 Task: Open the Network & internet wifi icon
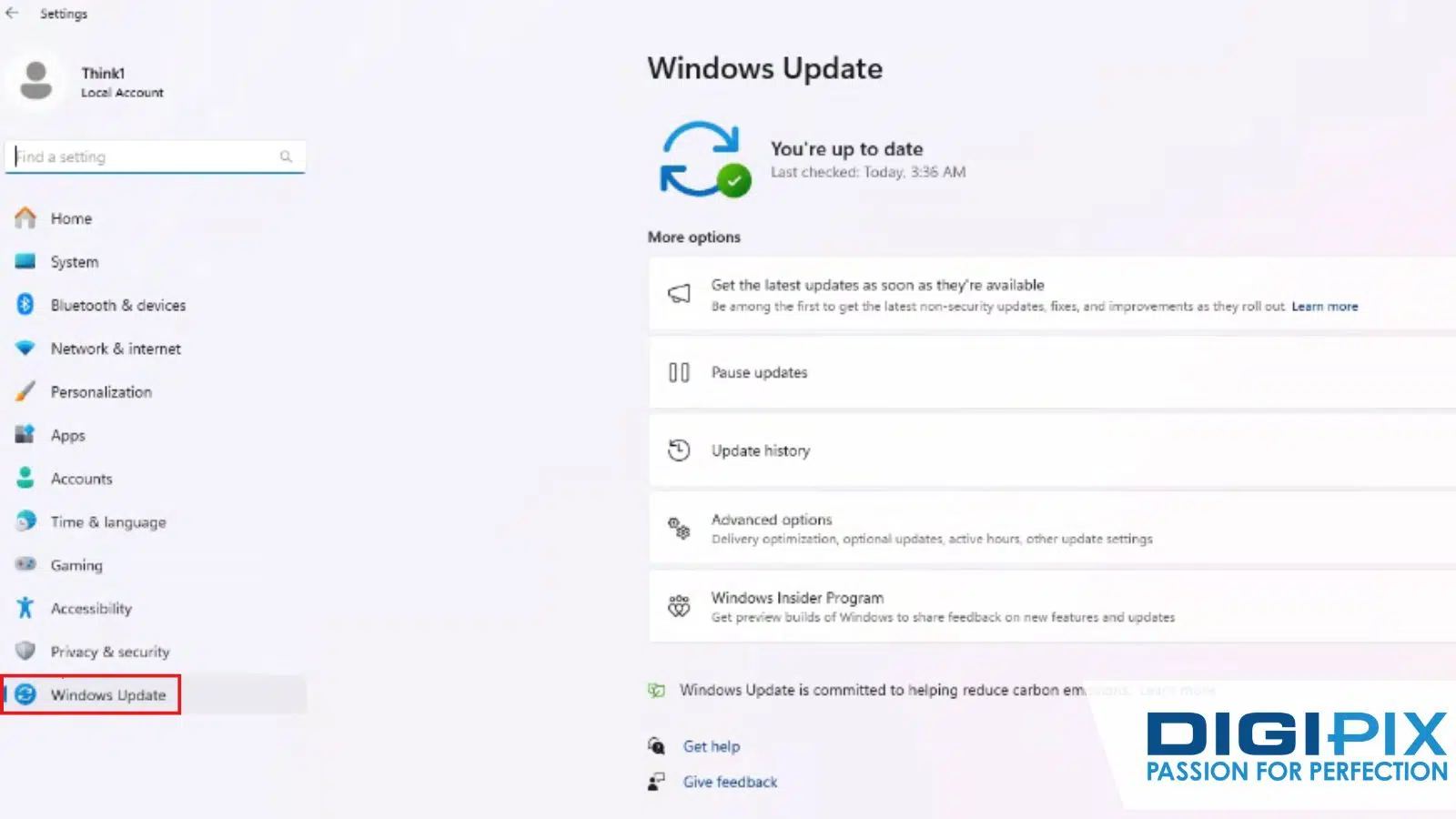(x=25, y=349)
